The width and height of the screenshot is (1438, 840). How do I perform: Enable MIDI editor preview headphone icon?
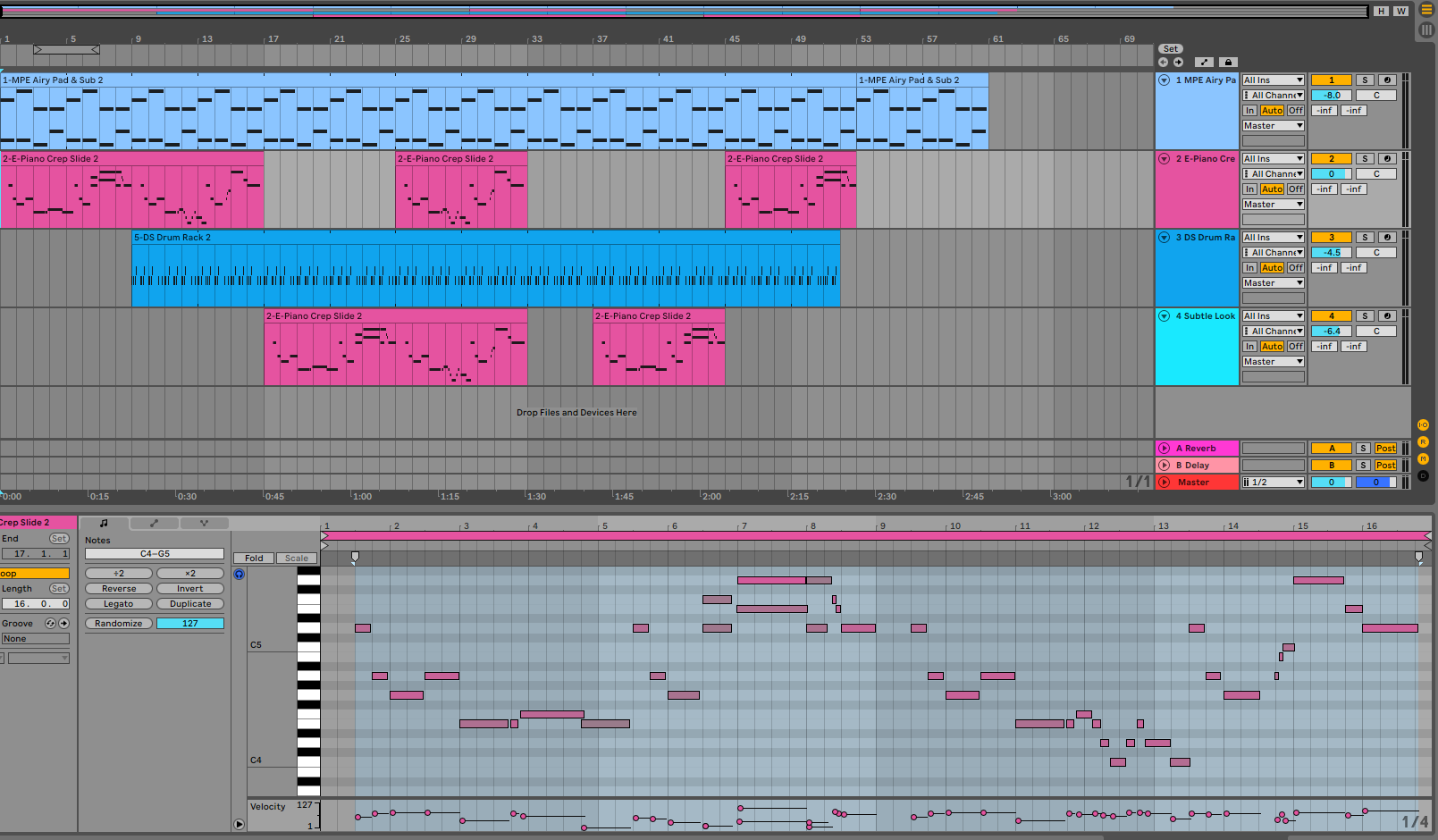tap(239, 575)
